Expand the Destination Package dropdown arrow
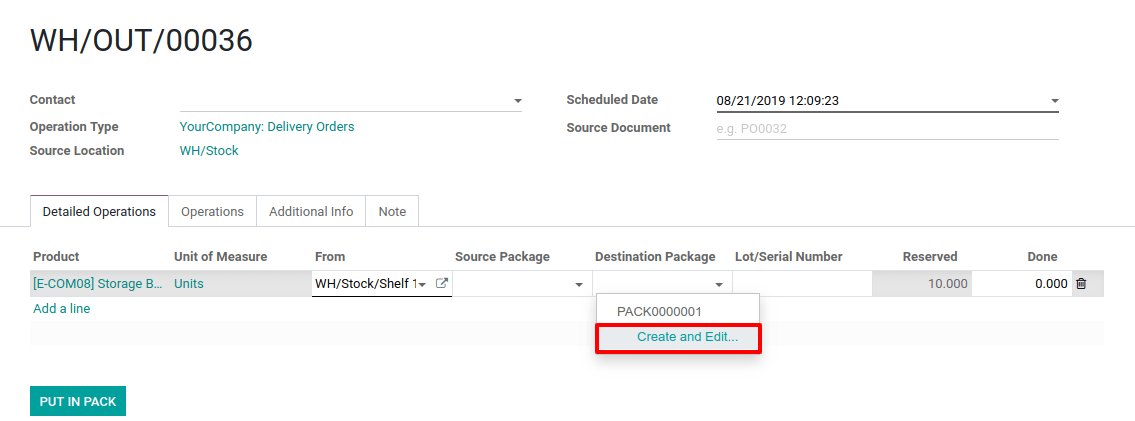This screenshot has height=421, width=1135. (x=719, y=285)
